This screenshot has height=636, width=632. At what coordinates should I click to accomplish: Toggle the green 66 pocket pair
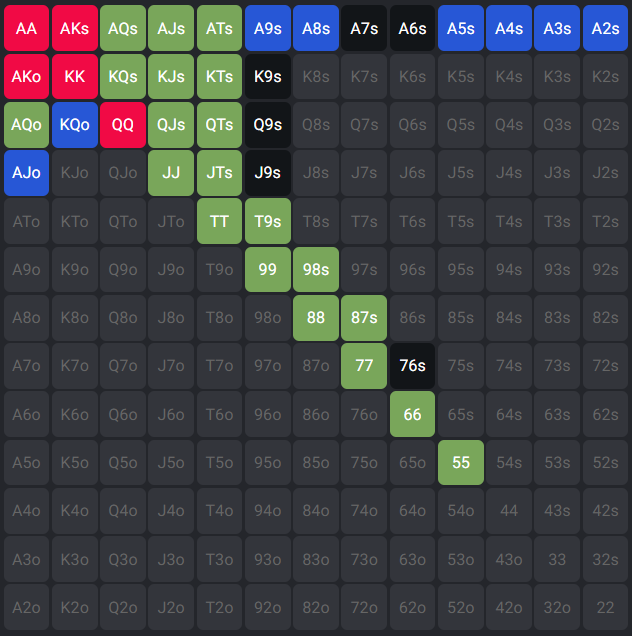412,413
